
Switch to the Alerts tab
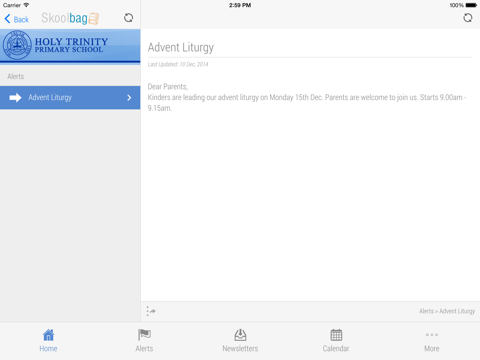[144, 340]
